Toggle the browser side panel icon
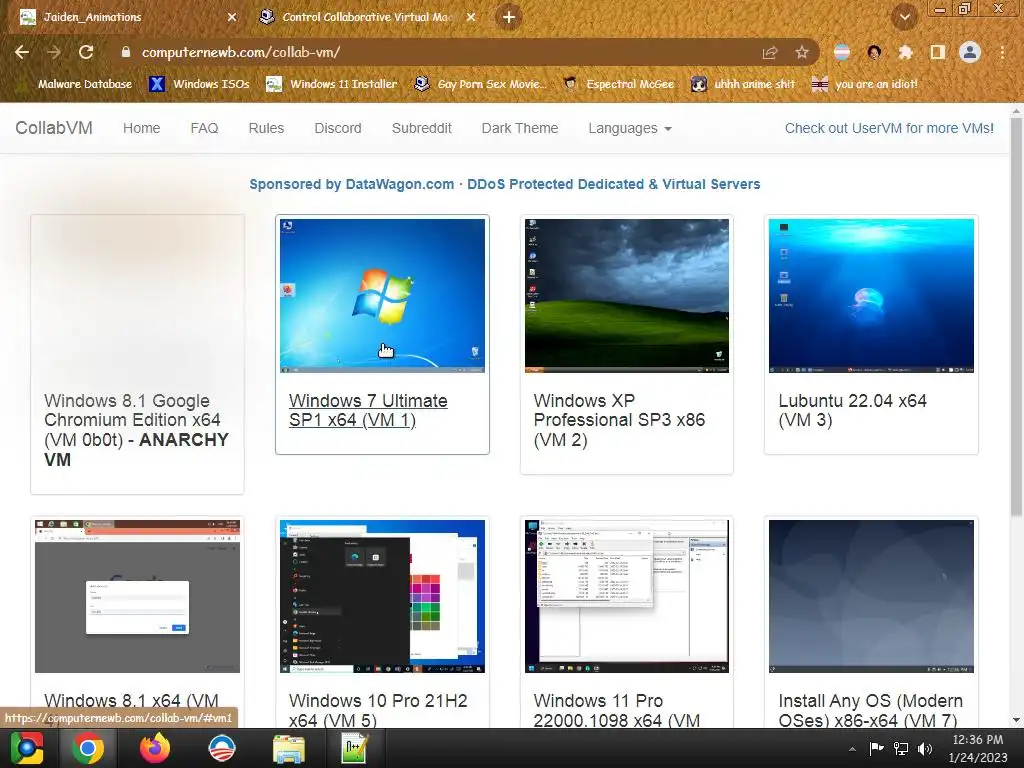Viewport: 1024px width, 768px height. point(937,52)
